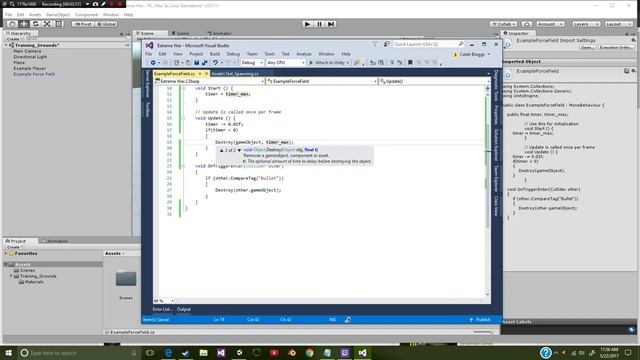Viewport: 640px width, 360px height.
Task: Click Quick Launch search field
Action: (429, 44)
